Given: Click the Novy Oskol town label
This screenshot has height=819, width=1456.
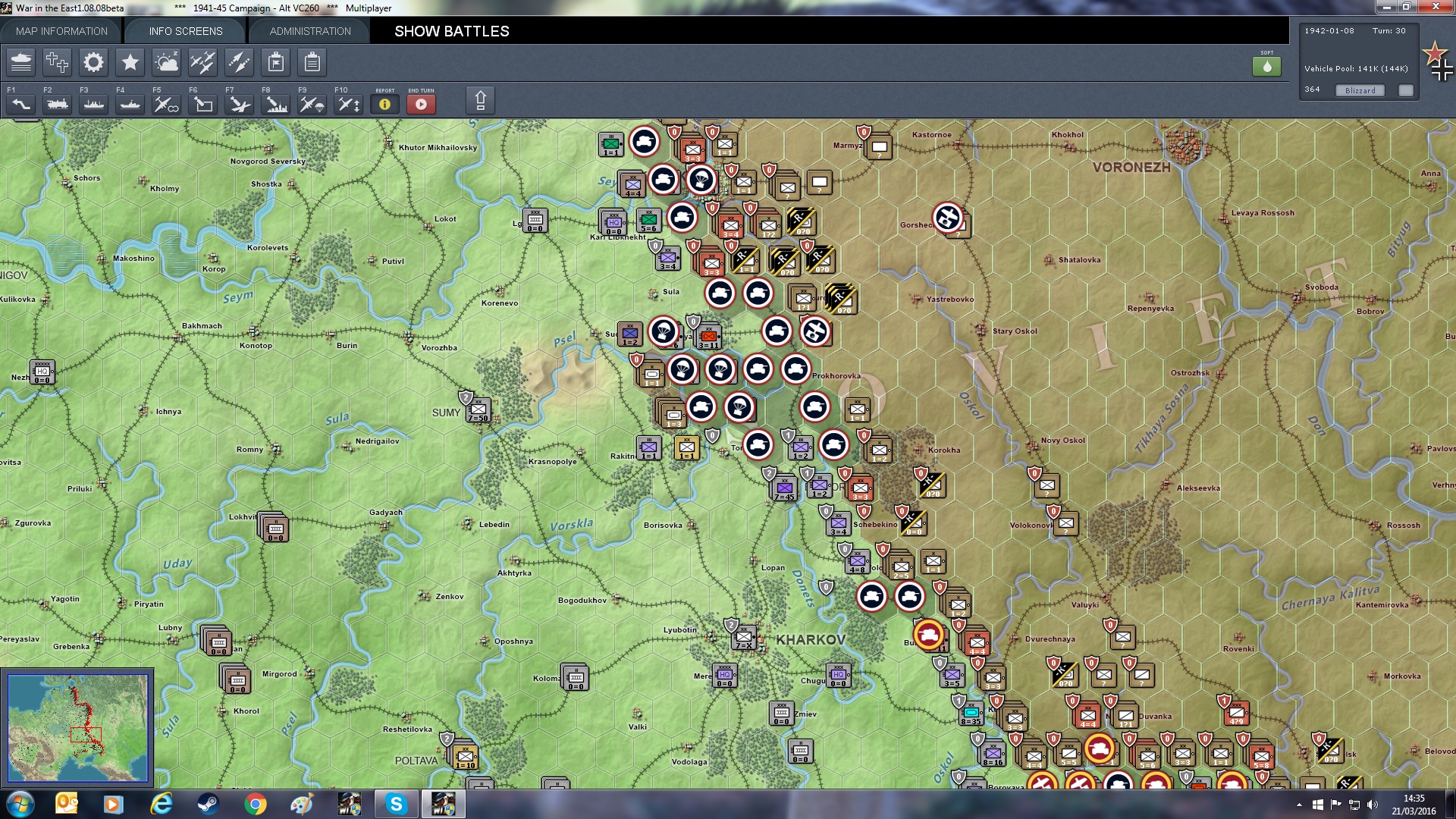Looking at the screenshot, I should (x=1062, y=441).
